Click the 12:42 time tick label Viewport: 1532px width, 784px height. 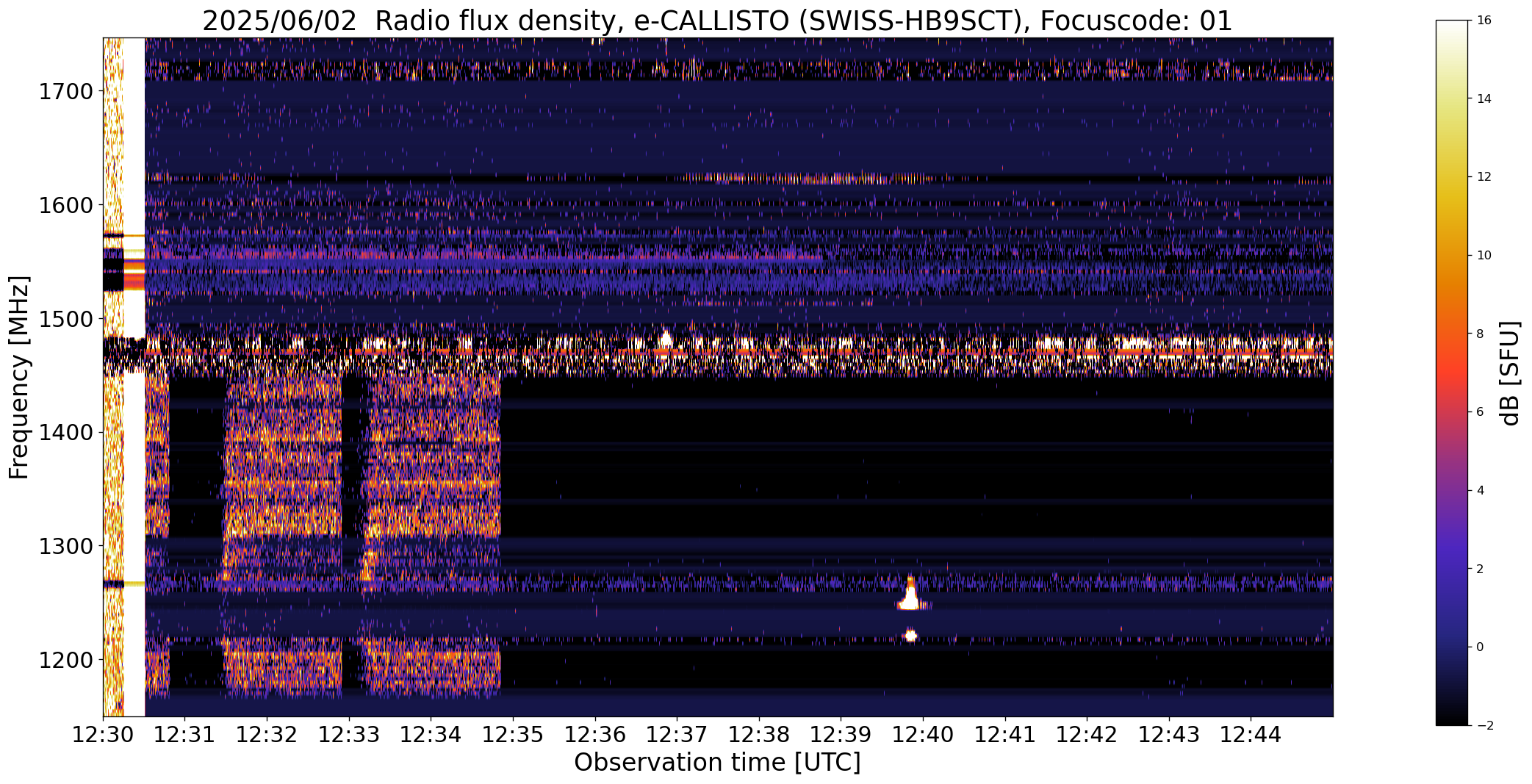click(1087, 735)
